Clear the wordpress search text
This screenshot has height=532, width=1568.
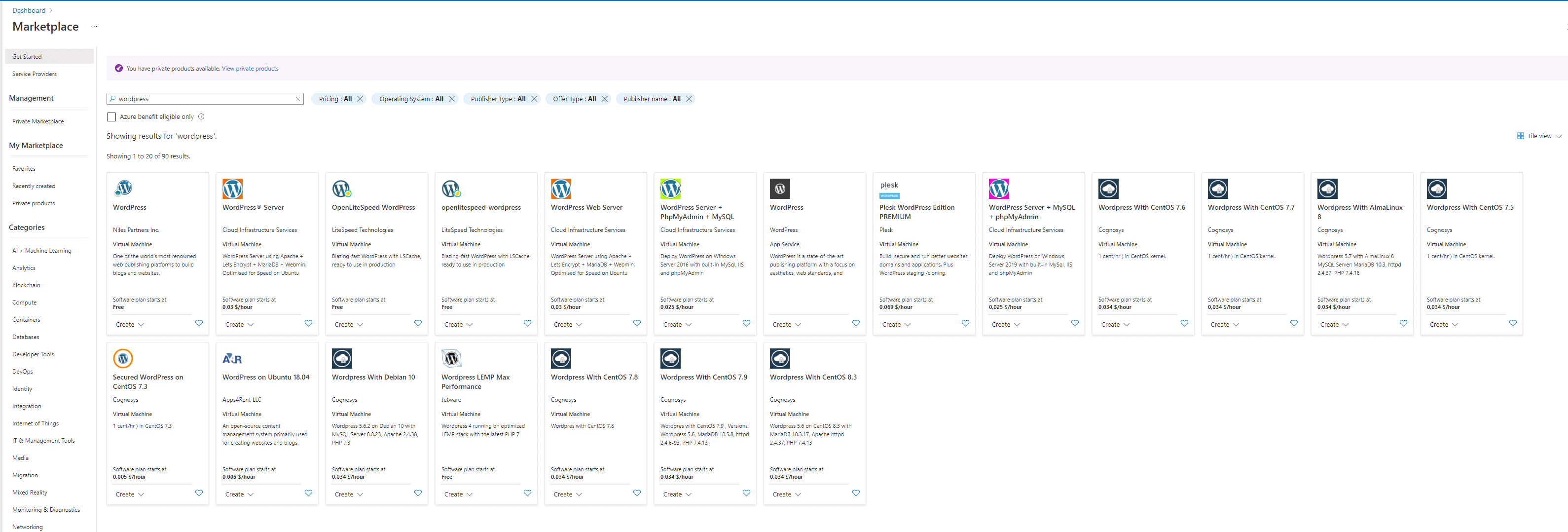click(x=298, y=99)
